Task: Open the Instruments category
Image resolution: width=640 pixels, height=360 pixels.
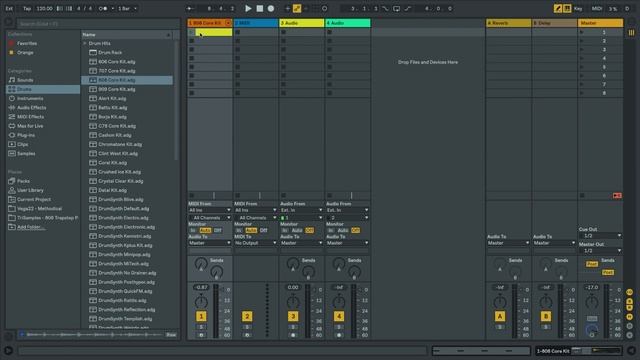Action: 30,98
